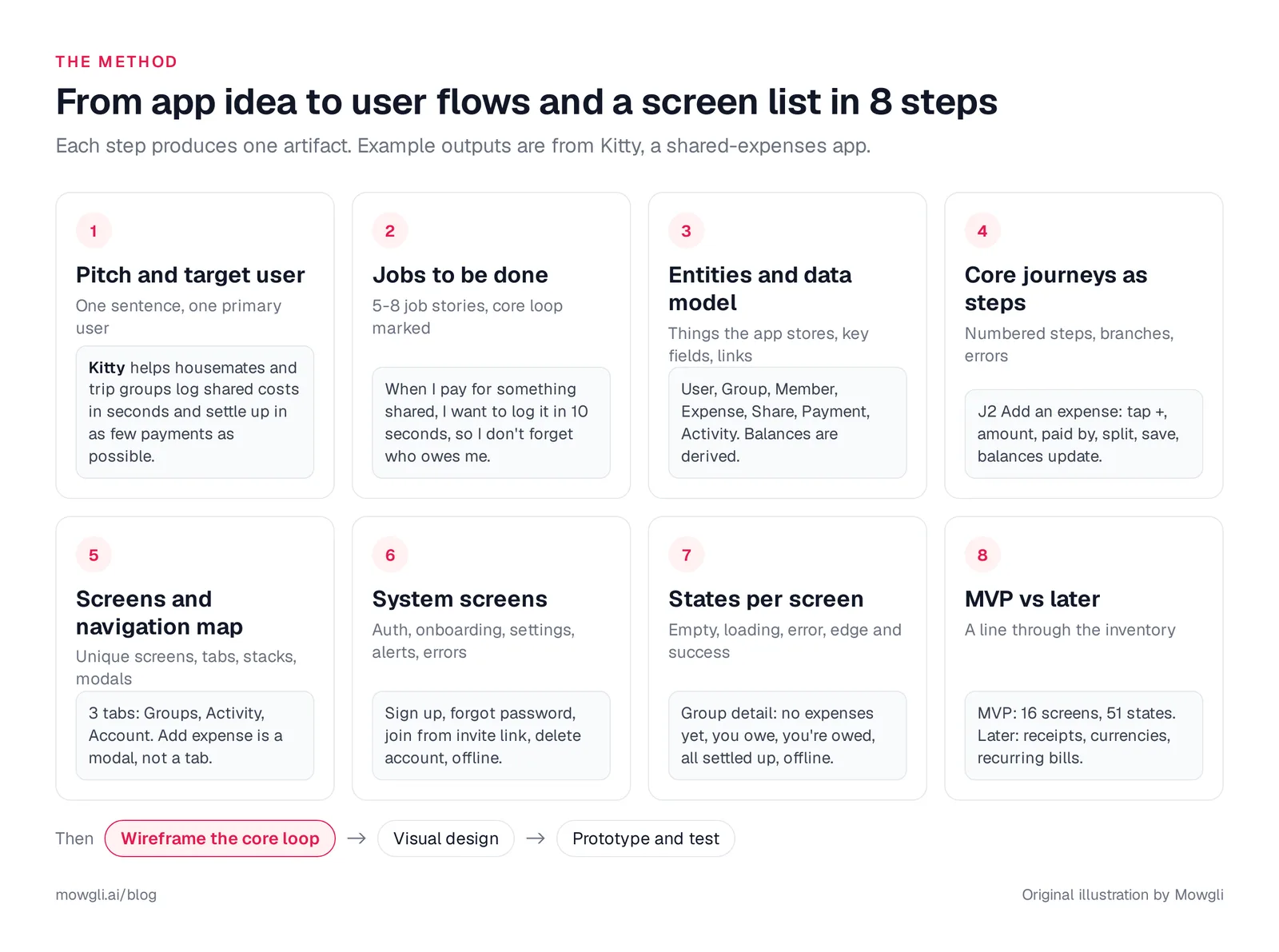Click the Pitch and target user heading

tap(190, 275)
